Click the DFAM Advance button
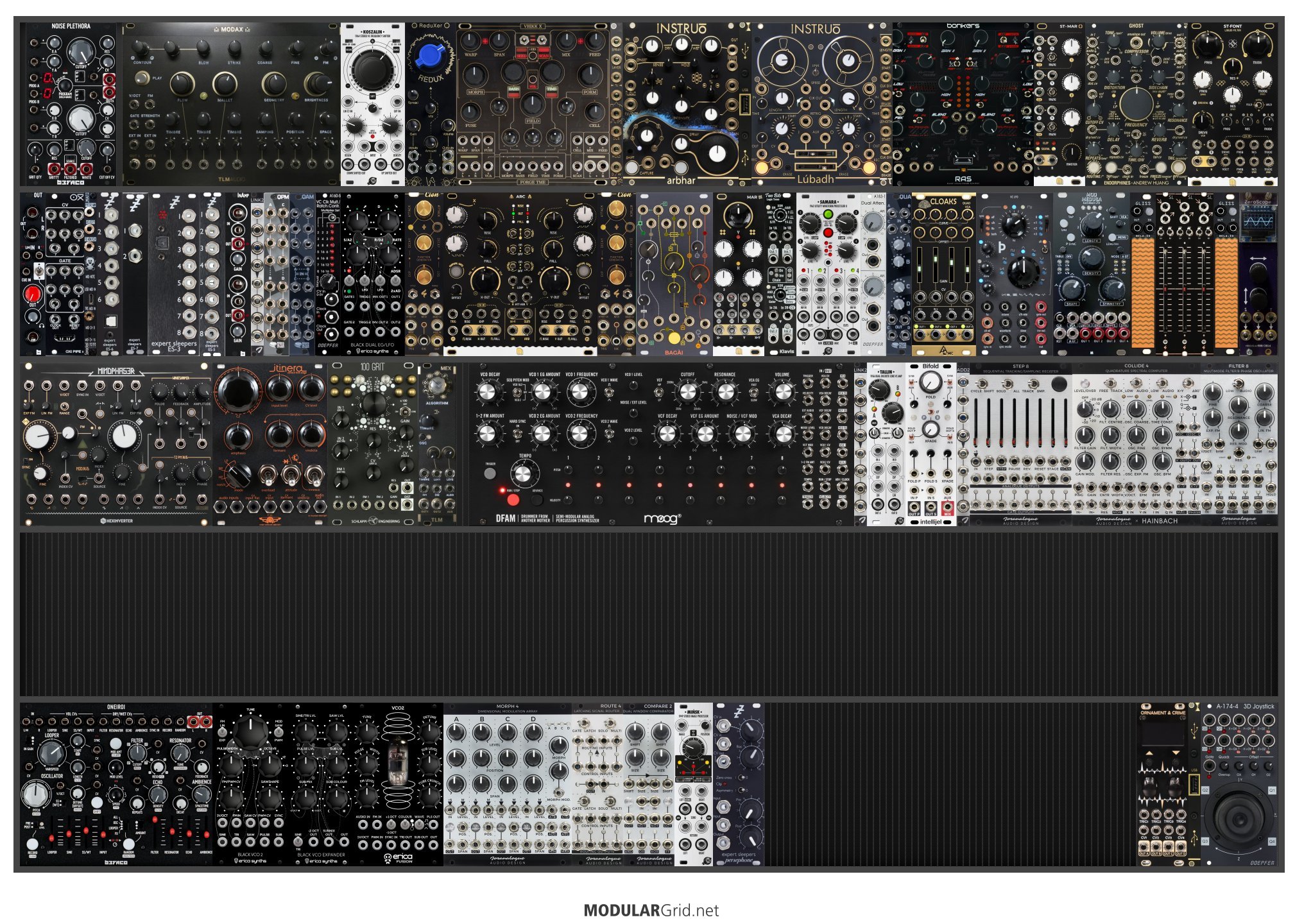This screenshot has width=1304, height=924. click(x=536, y=499)
